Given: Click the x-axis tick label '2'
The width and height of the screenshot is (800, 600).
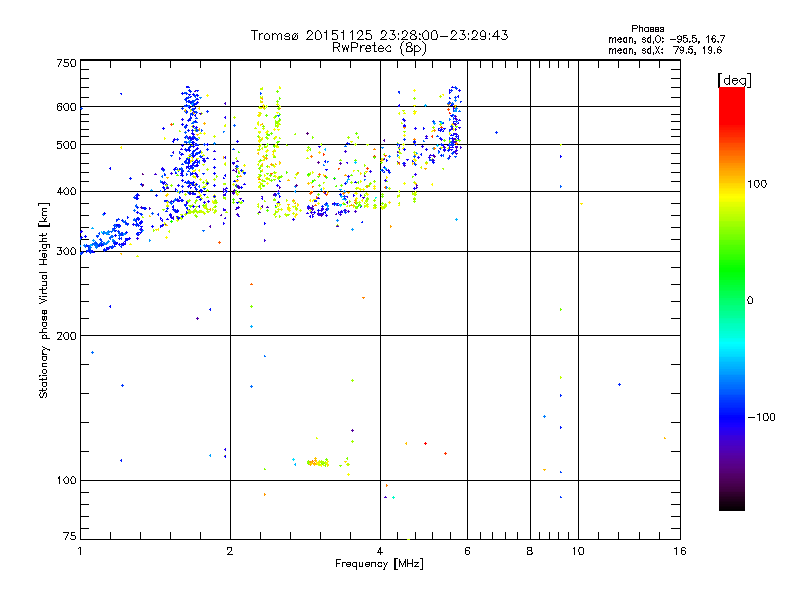Looking at the screenshot, I should click(x=230, y=551).
